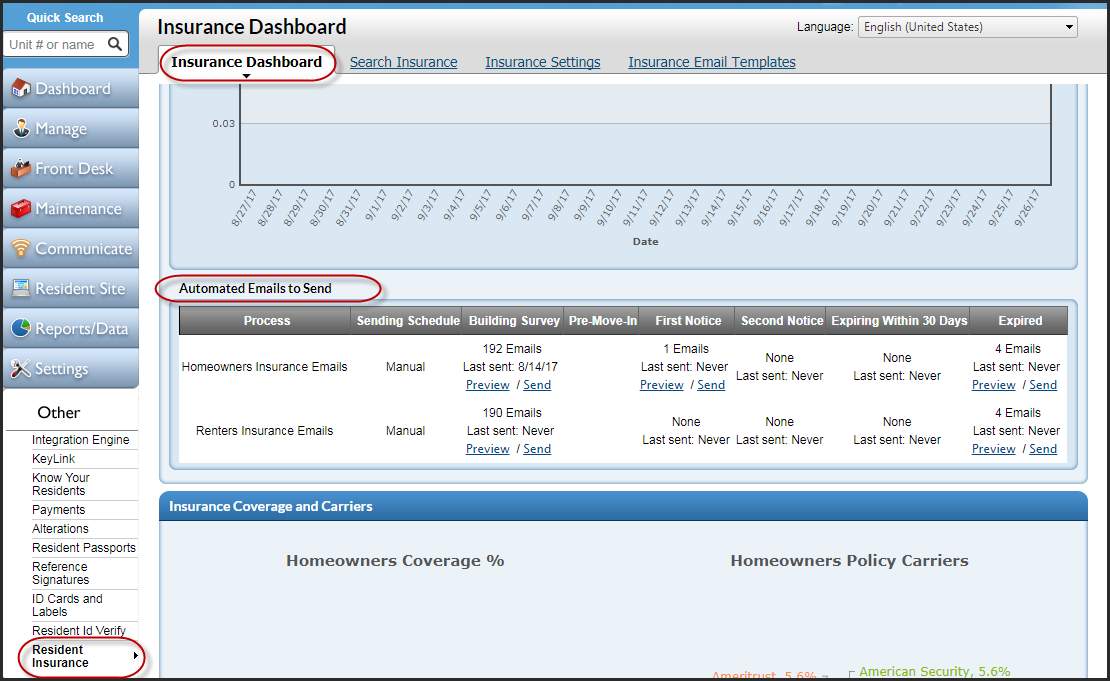Viewport: 1110px width, 681px height.
Task: Open Payments in Other menu
Action: tap(58, 510)
